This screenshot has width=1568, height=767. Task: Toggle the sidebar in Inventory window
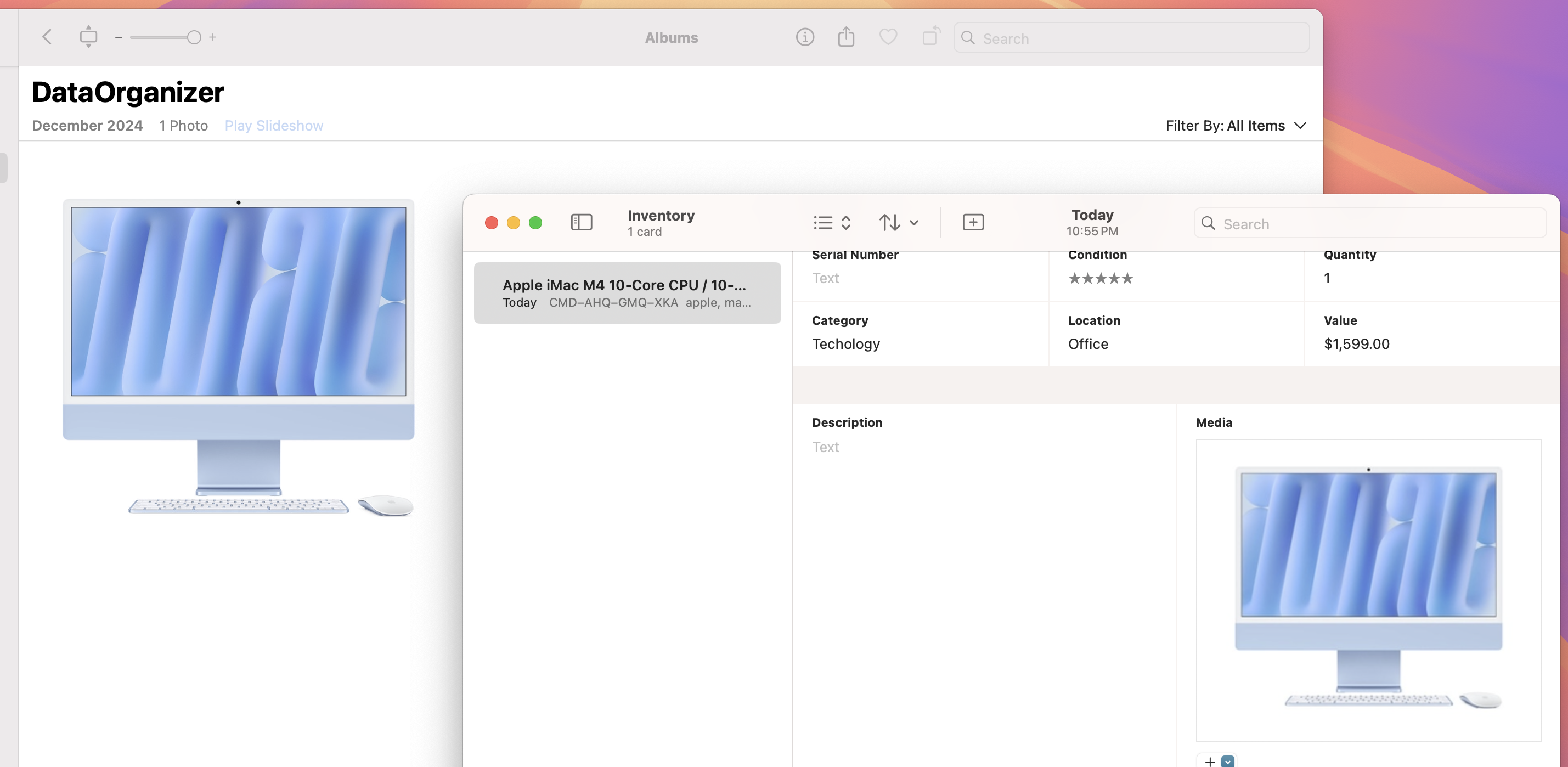582,222
